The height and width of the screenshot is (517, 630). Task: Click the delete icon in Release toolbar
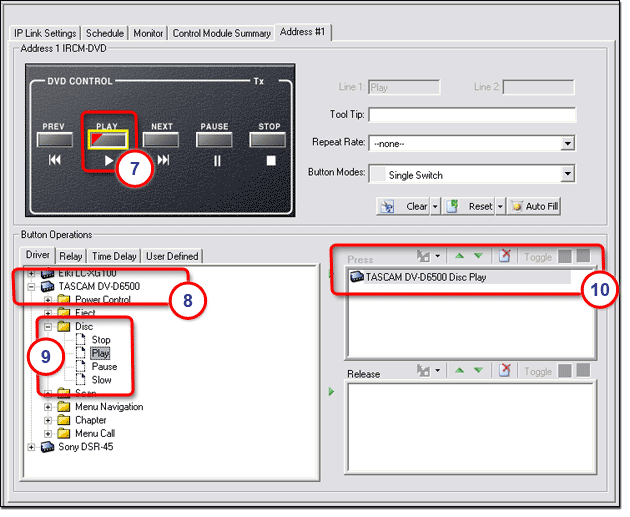(x=506, y=372)
